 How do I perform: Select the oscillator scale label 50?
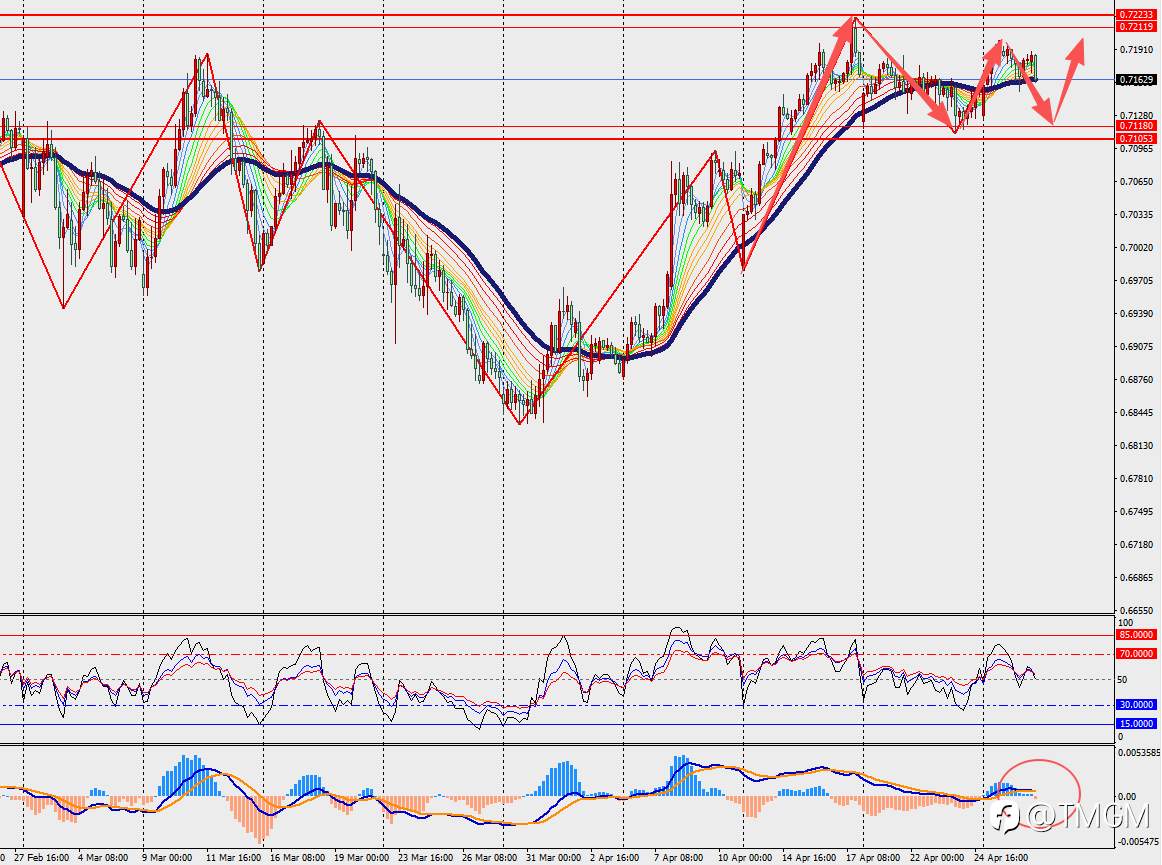pyautogui.click(x=1123, y=680)
